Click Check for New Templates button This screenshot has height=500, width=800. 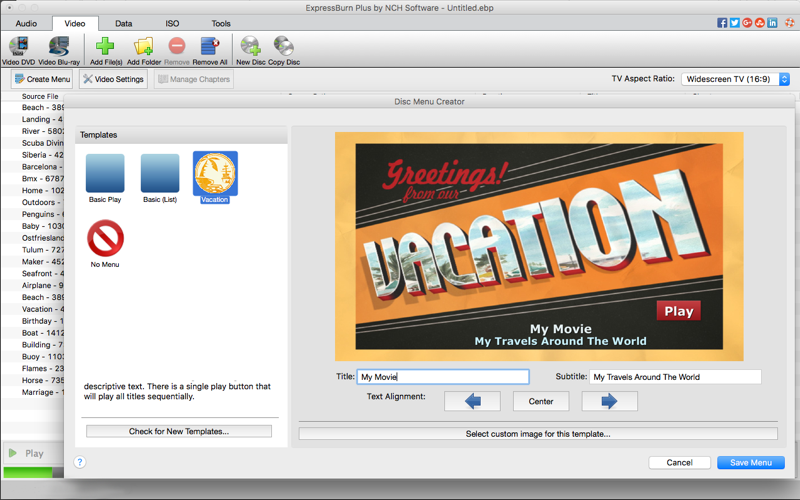pyautogui.click(x=179, y=431)
